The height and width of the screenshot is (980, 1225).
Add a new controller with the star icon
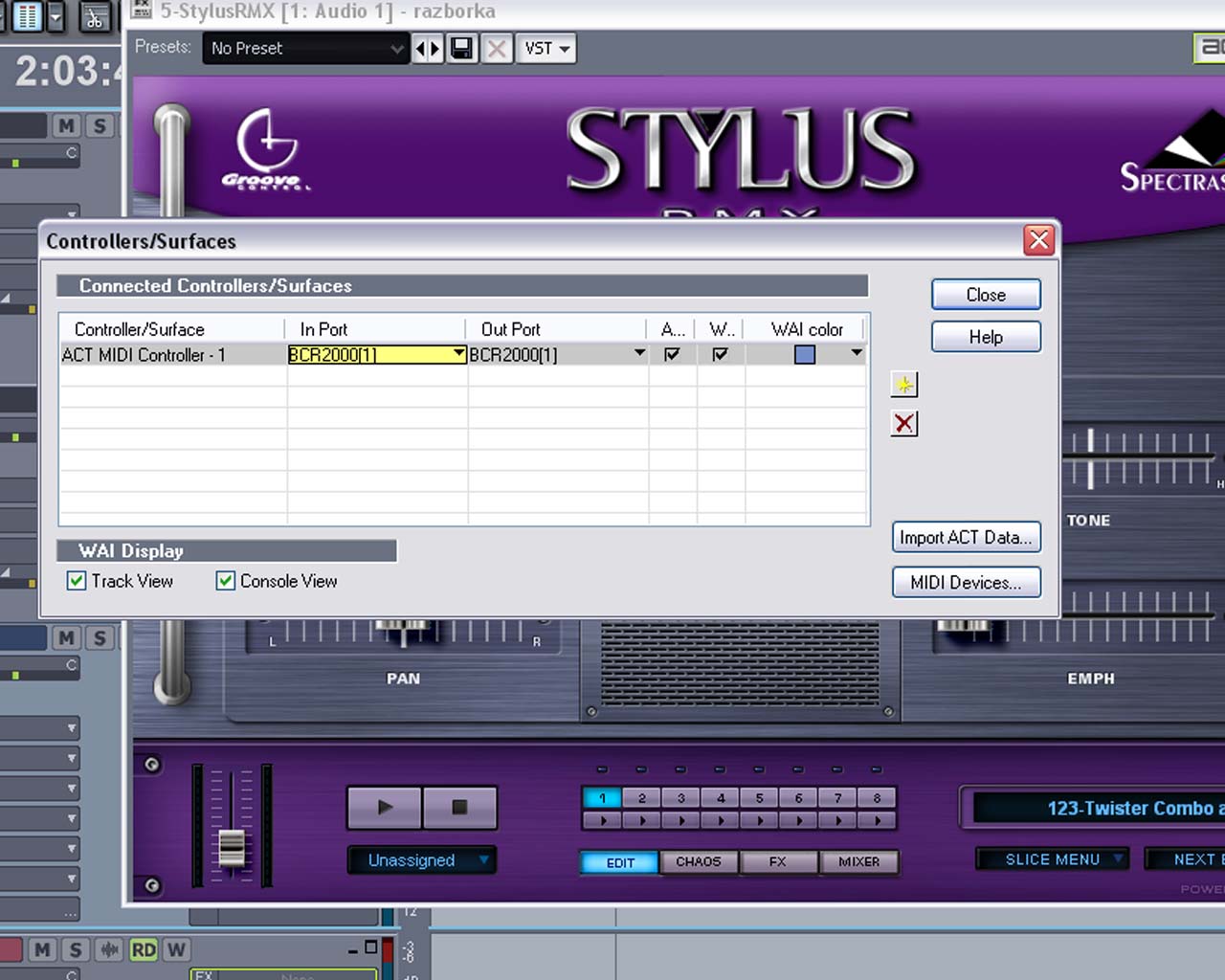(904, 385)
